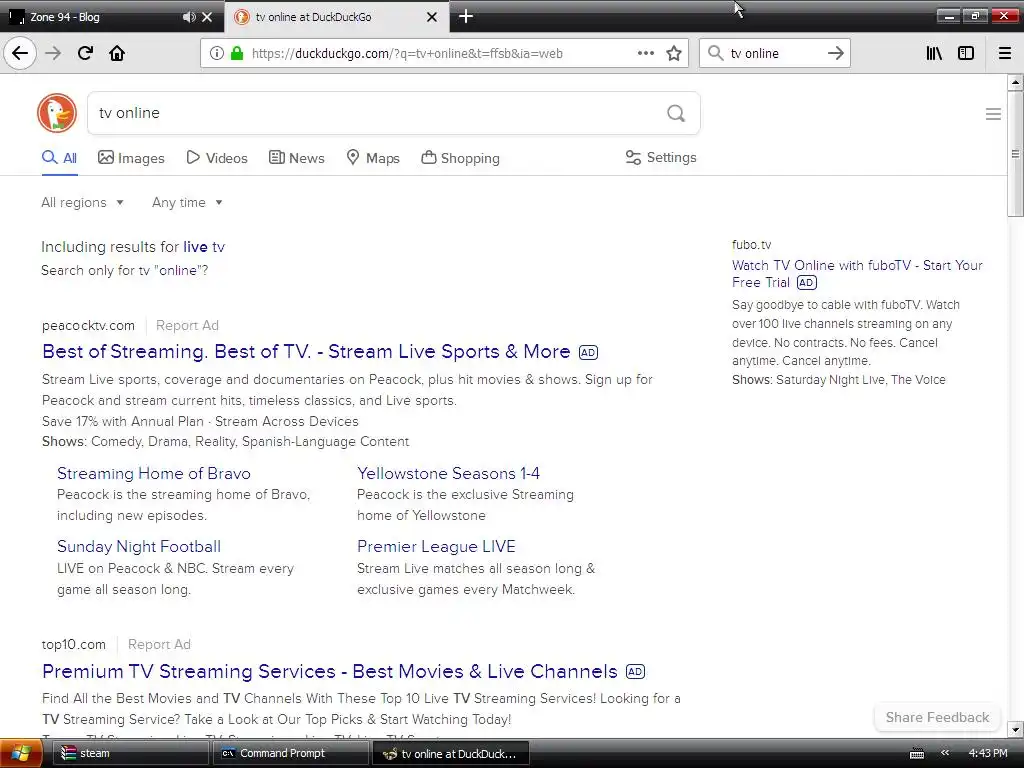This screenshot has height=768, width=1024.
Task: Report Ad next to peacocktv.com
Action: click(187, 325)
